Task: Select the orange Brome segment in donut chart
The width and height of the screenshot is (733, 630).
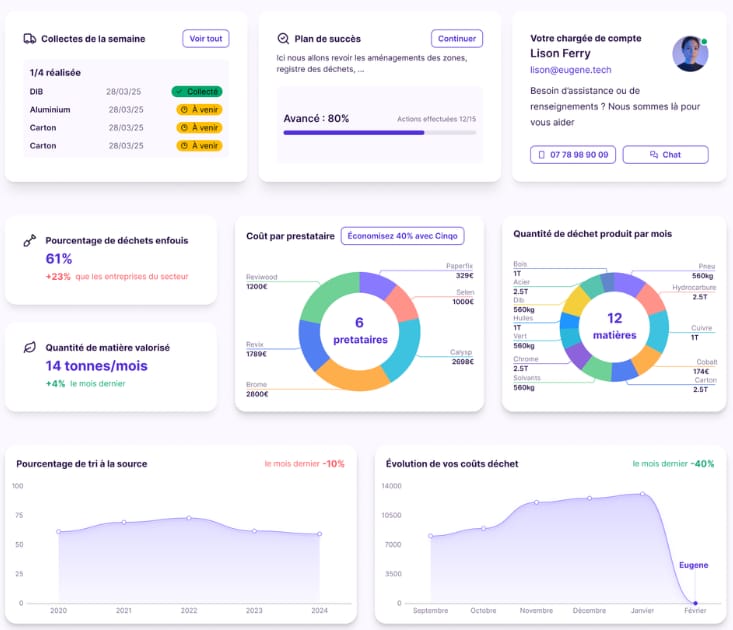Action: pyautogui.click(x=345, y=376)
